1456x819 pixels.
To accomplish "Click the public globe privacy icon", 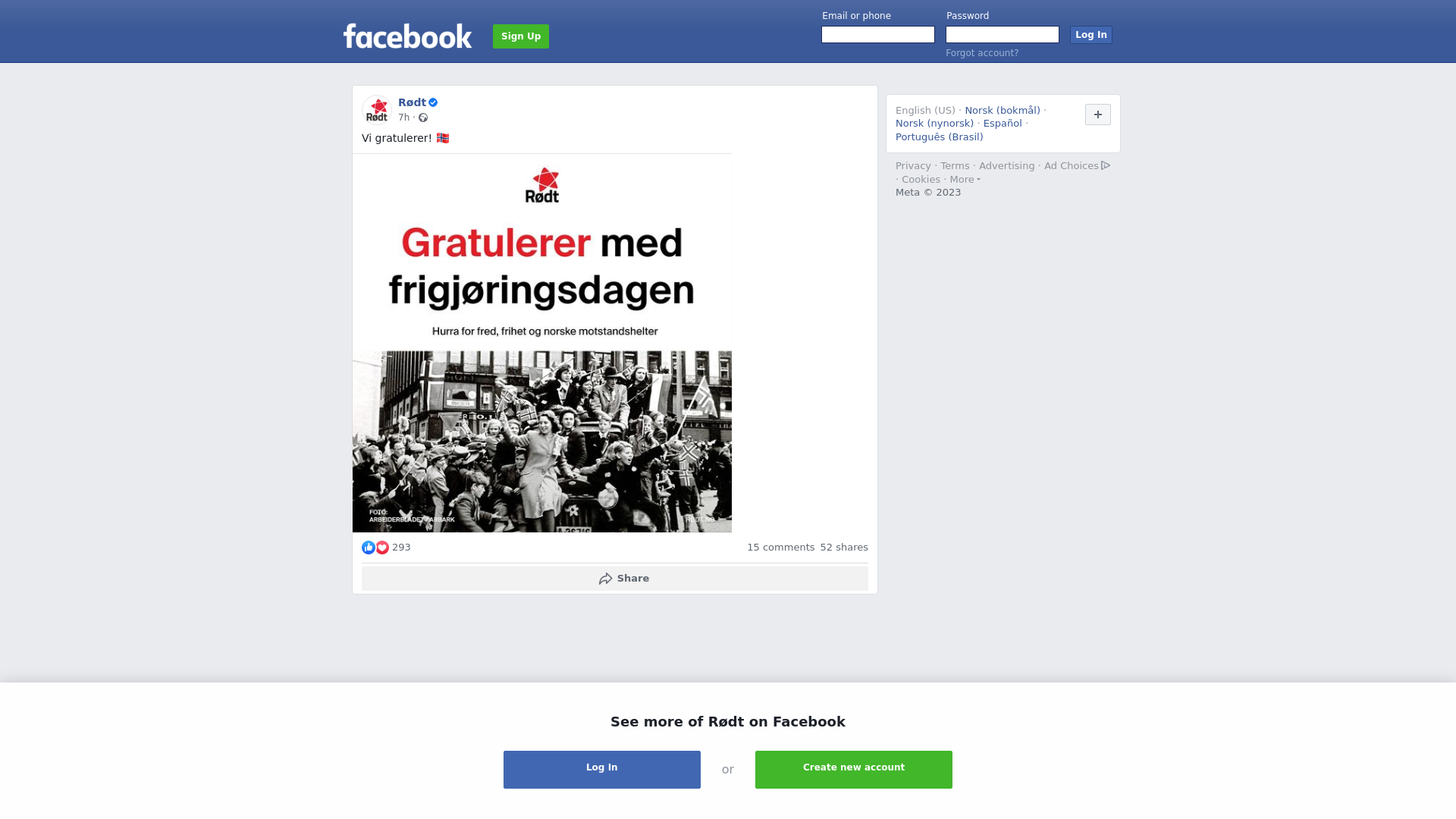I will [423, 118].
